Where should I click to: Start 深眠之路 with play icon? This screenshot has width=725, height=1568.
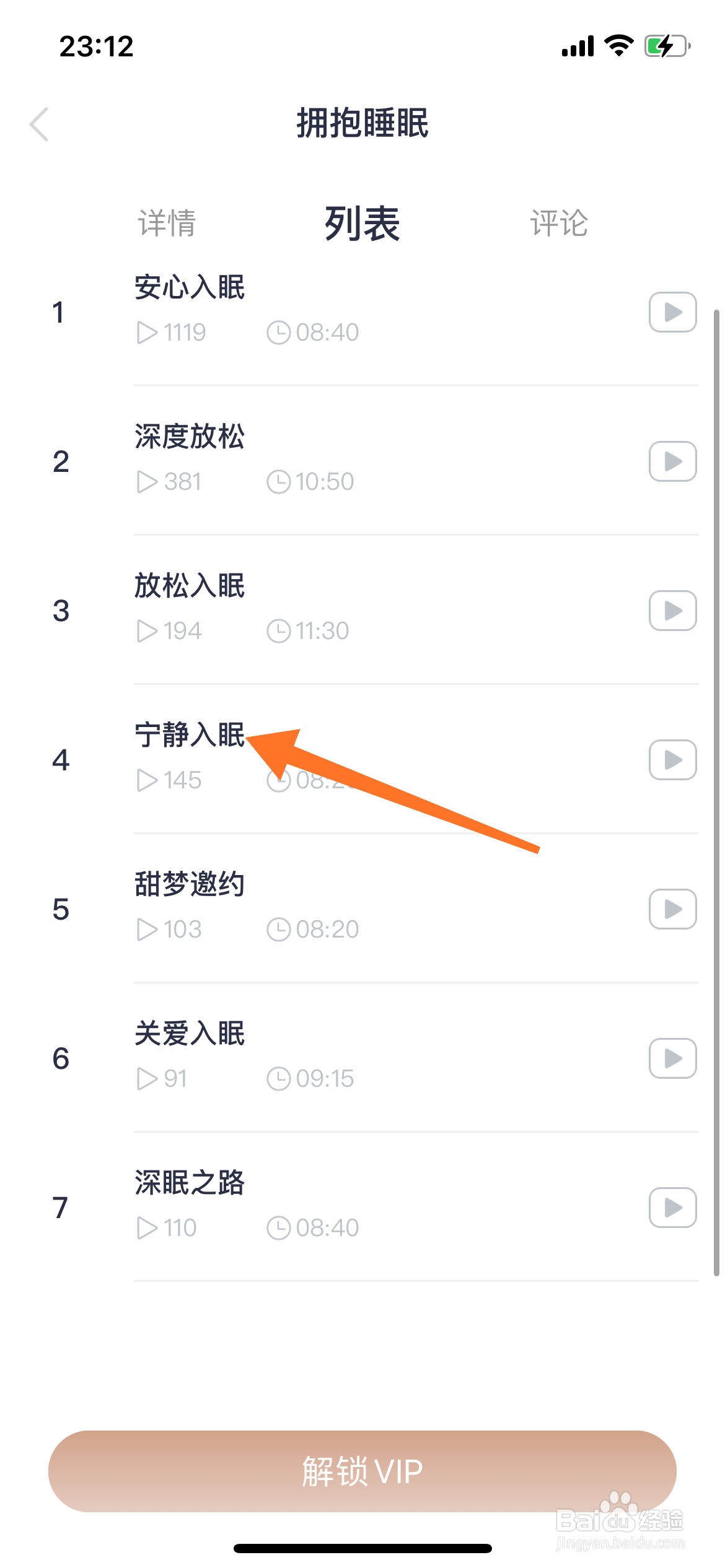672,1207
